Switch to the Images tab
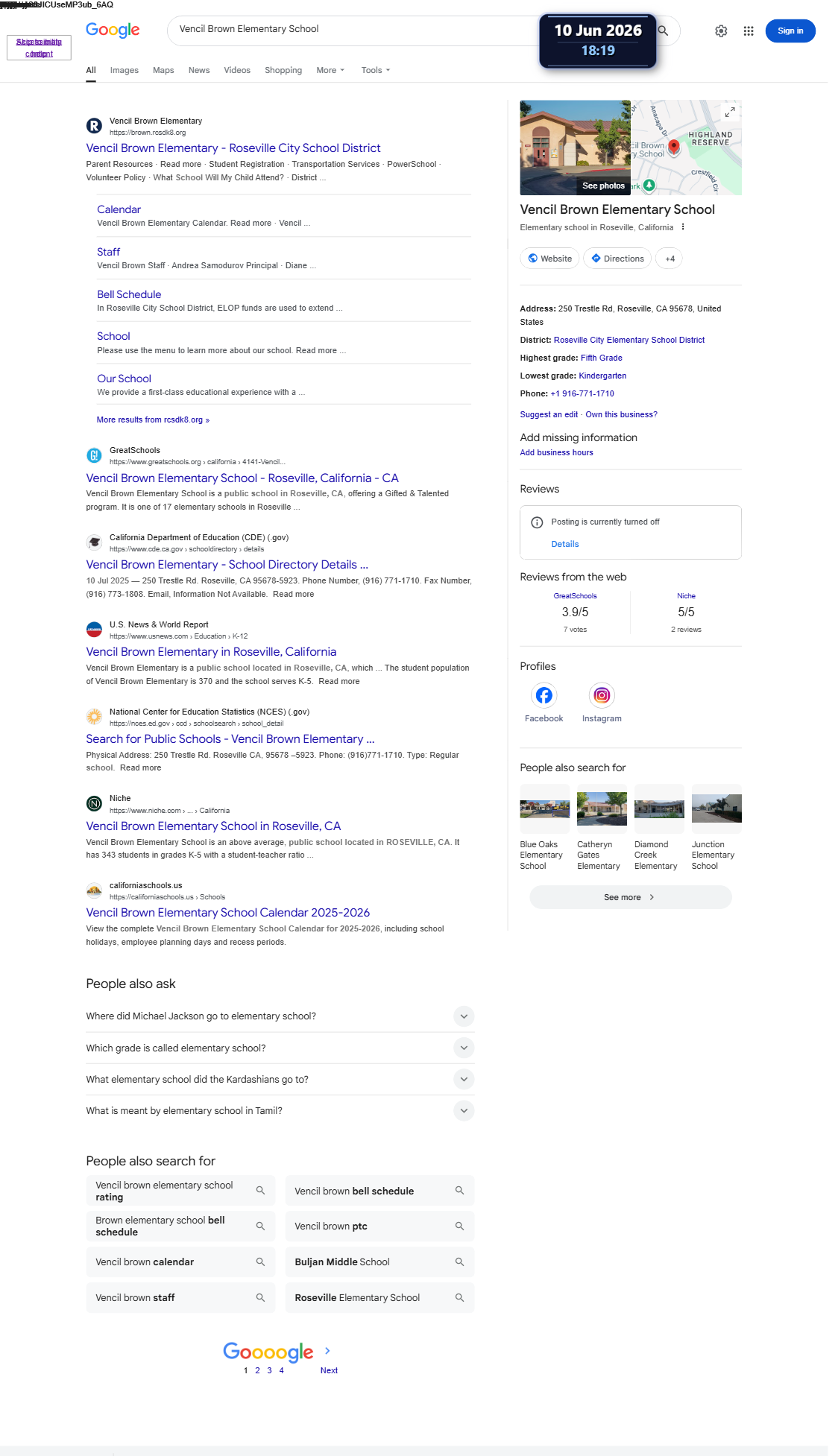 tap(125, 70)
